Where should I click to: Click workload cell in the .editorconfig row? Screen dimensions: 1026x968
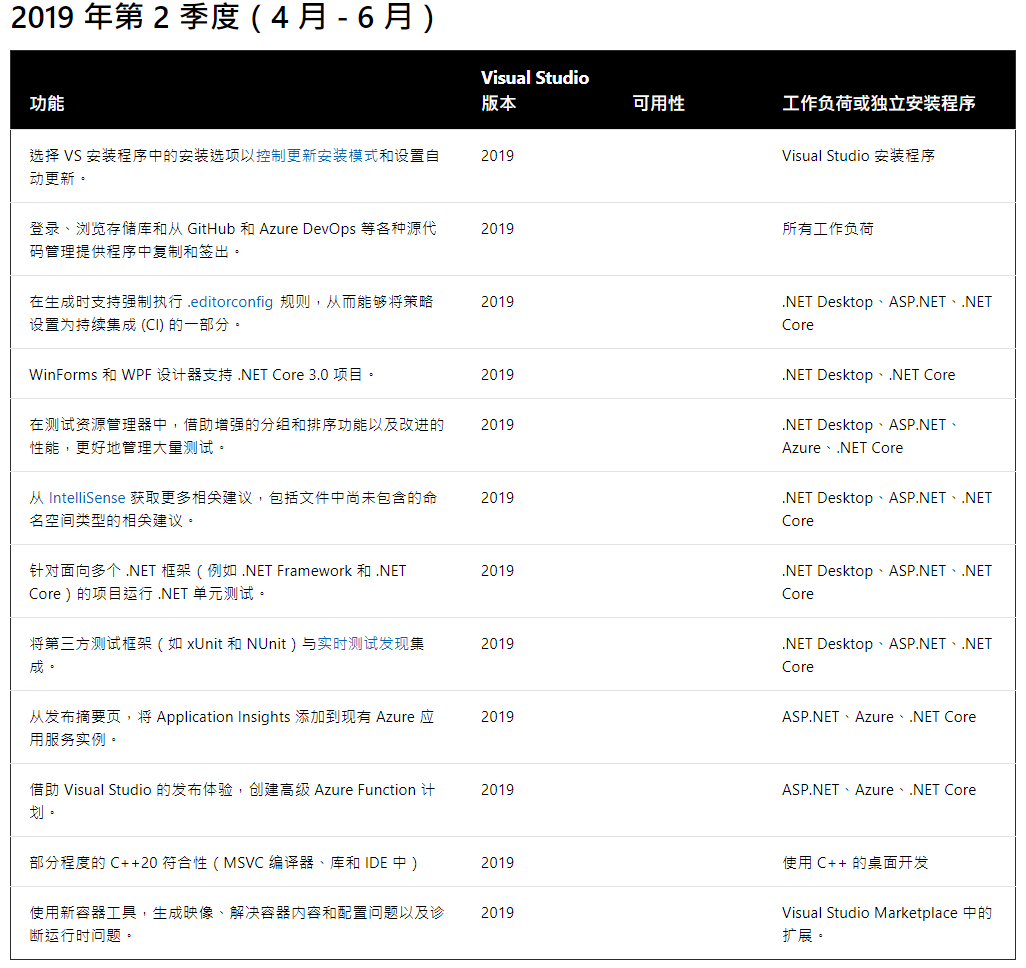(x=887, y=314)
